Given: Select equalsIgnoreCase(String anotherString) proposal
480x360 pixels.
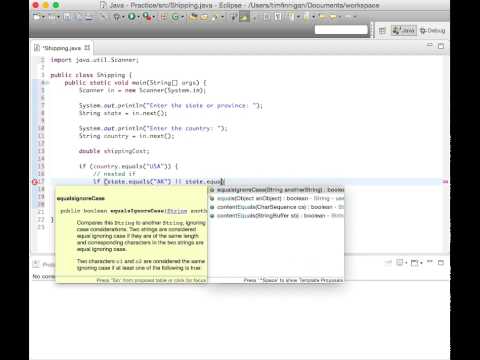Looking at the screenshot, I should (x=276, y=190).
